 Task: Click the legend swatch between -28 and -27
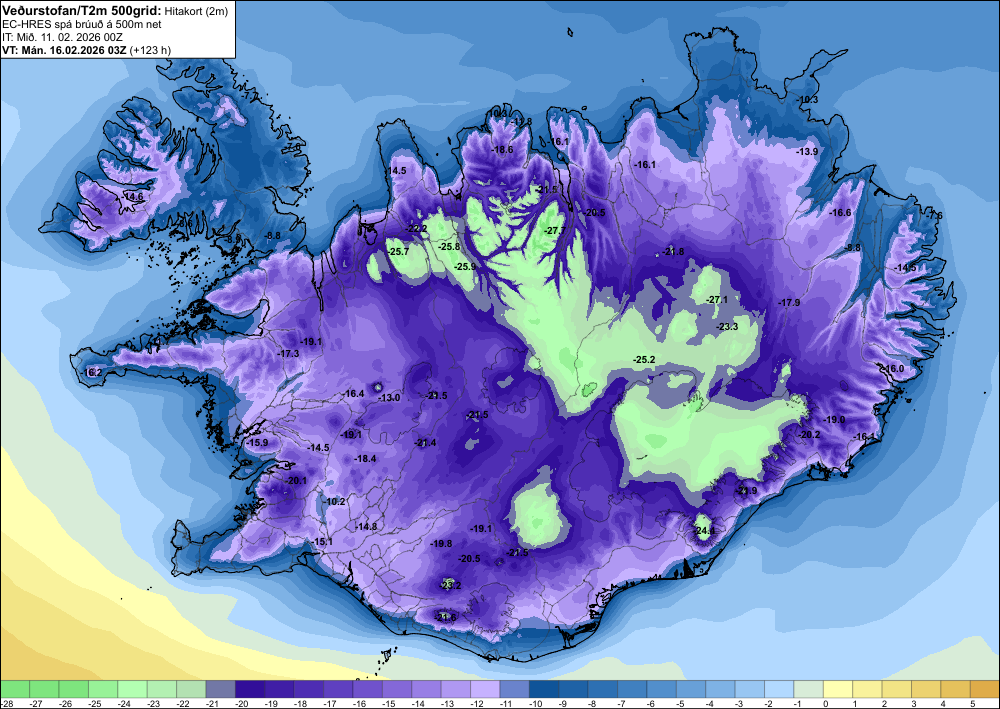(15, 689)
